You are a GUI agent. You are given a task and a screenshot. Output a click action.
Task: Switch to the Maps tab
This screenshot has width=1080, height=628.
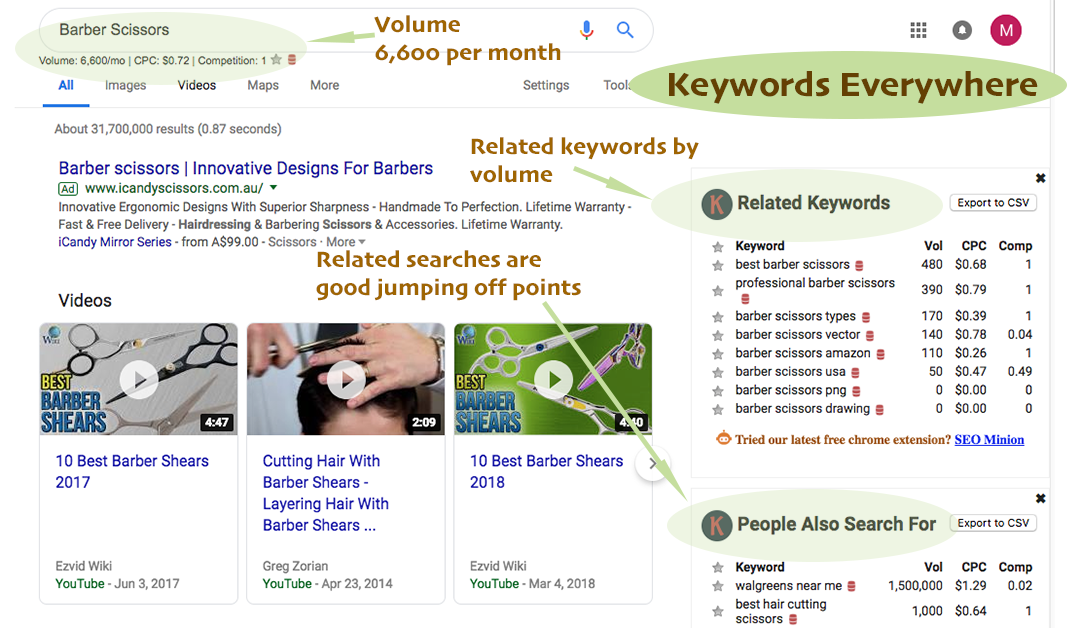[x=263, y=86]
